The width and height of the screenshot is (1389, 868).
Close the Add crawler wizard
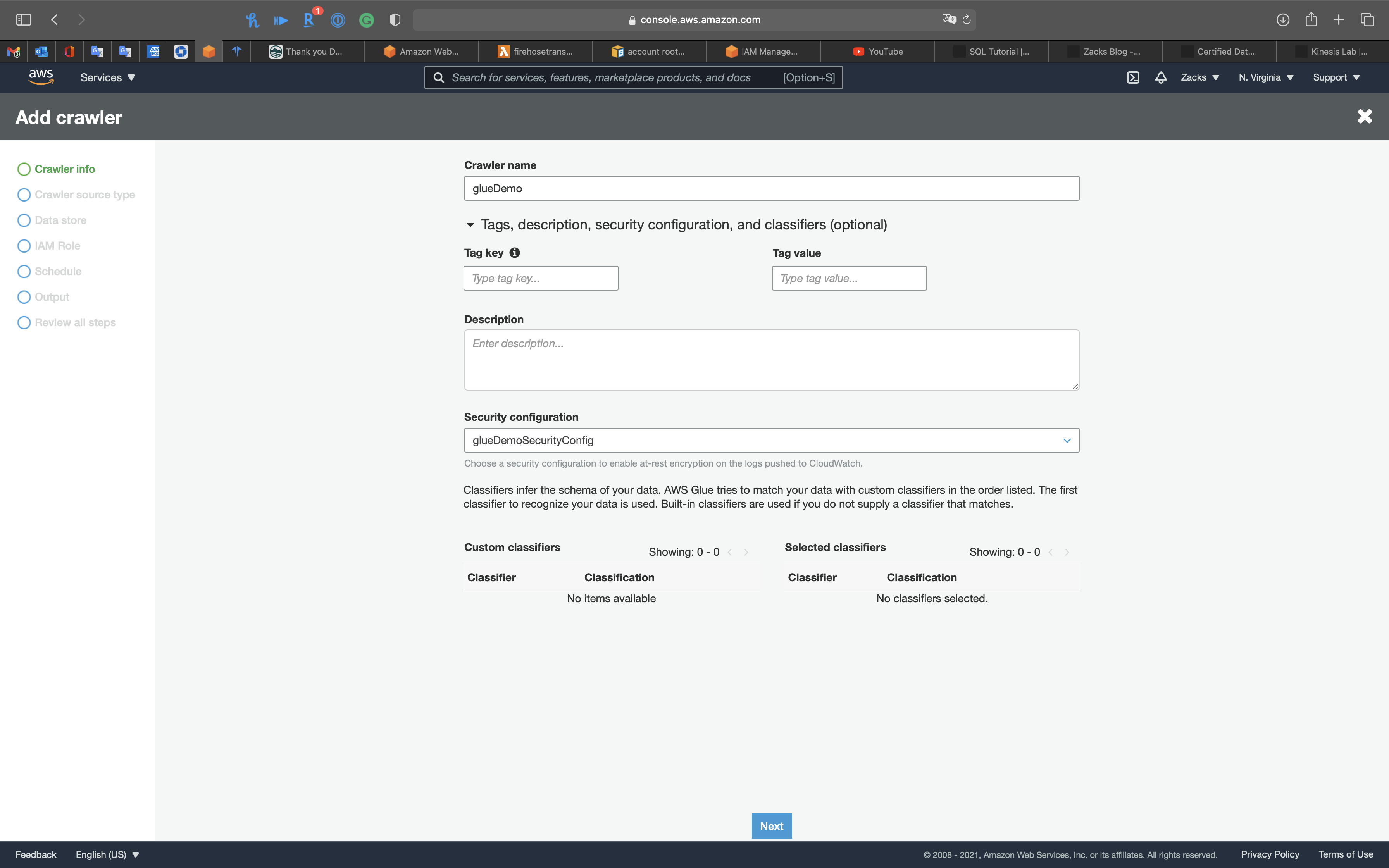[1364, 117]
